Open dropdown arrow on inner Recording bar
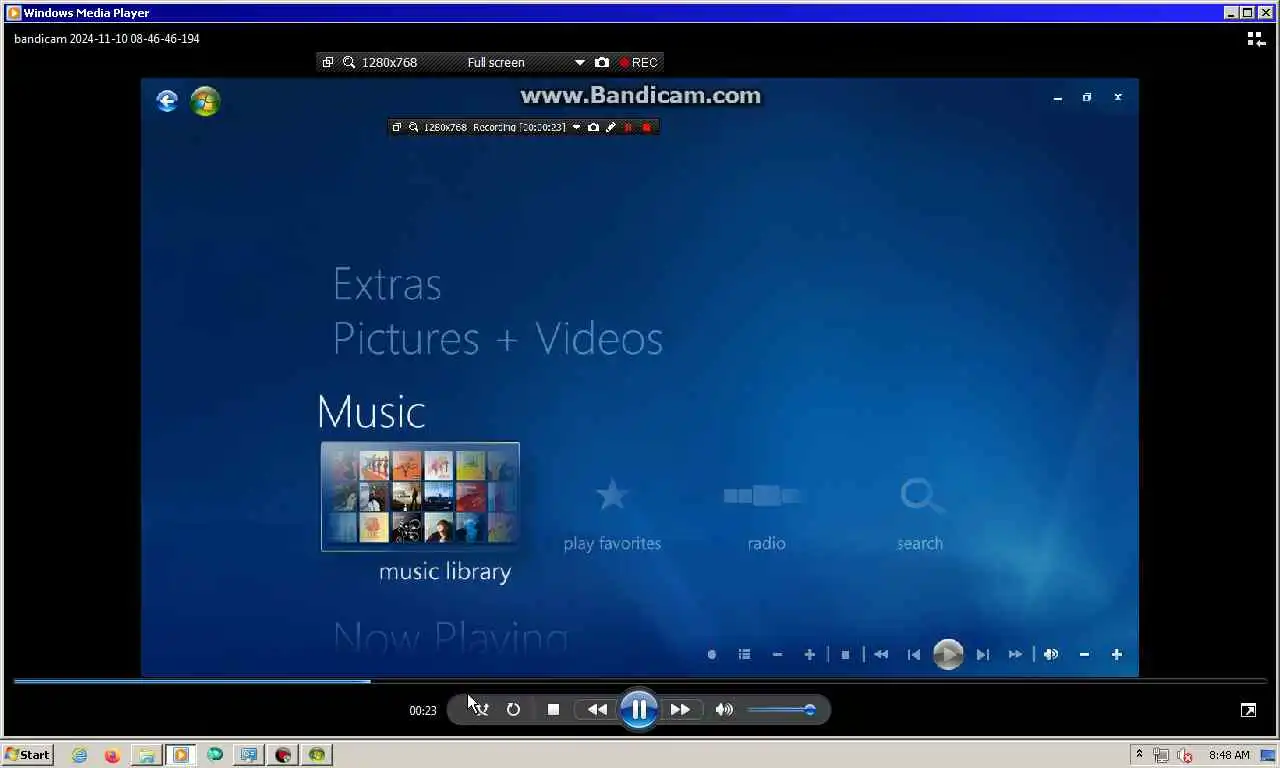 576,127
